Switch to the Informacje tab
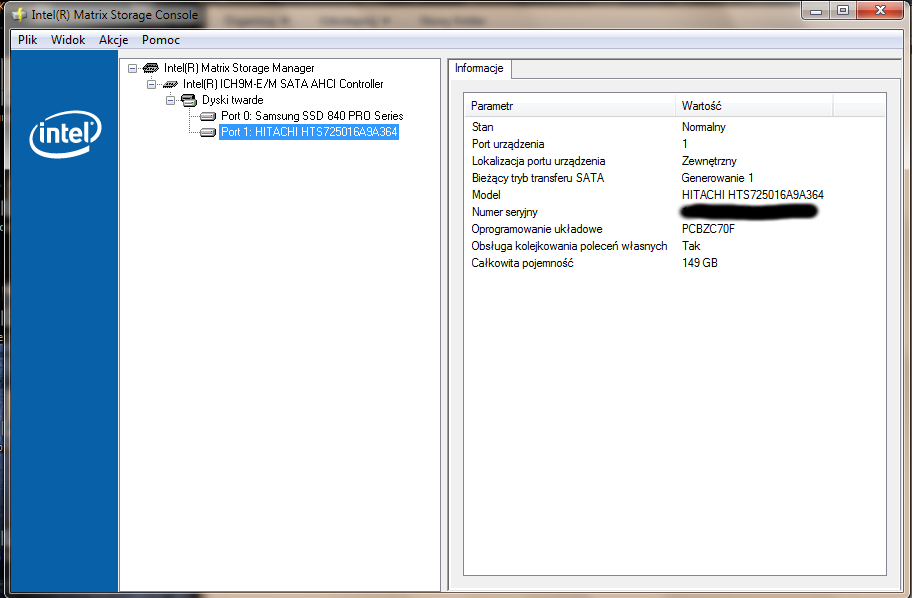This screenshot has height=598, width=912. coord(479,68)
